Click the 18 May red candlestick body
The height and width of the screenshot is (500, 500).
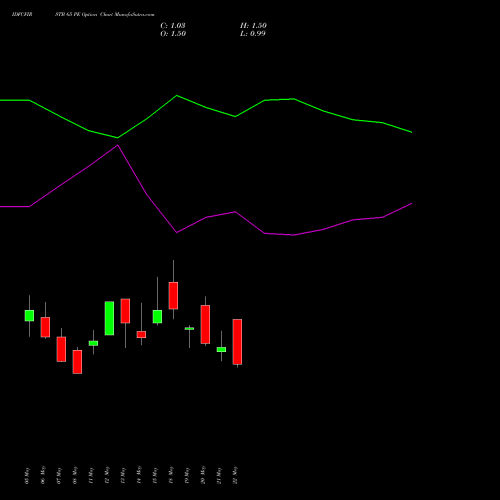click(x=173, y=296)
